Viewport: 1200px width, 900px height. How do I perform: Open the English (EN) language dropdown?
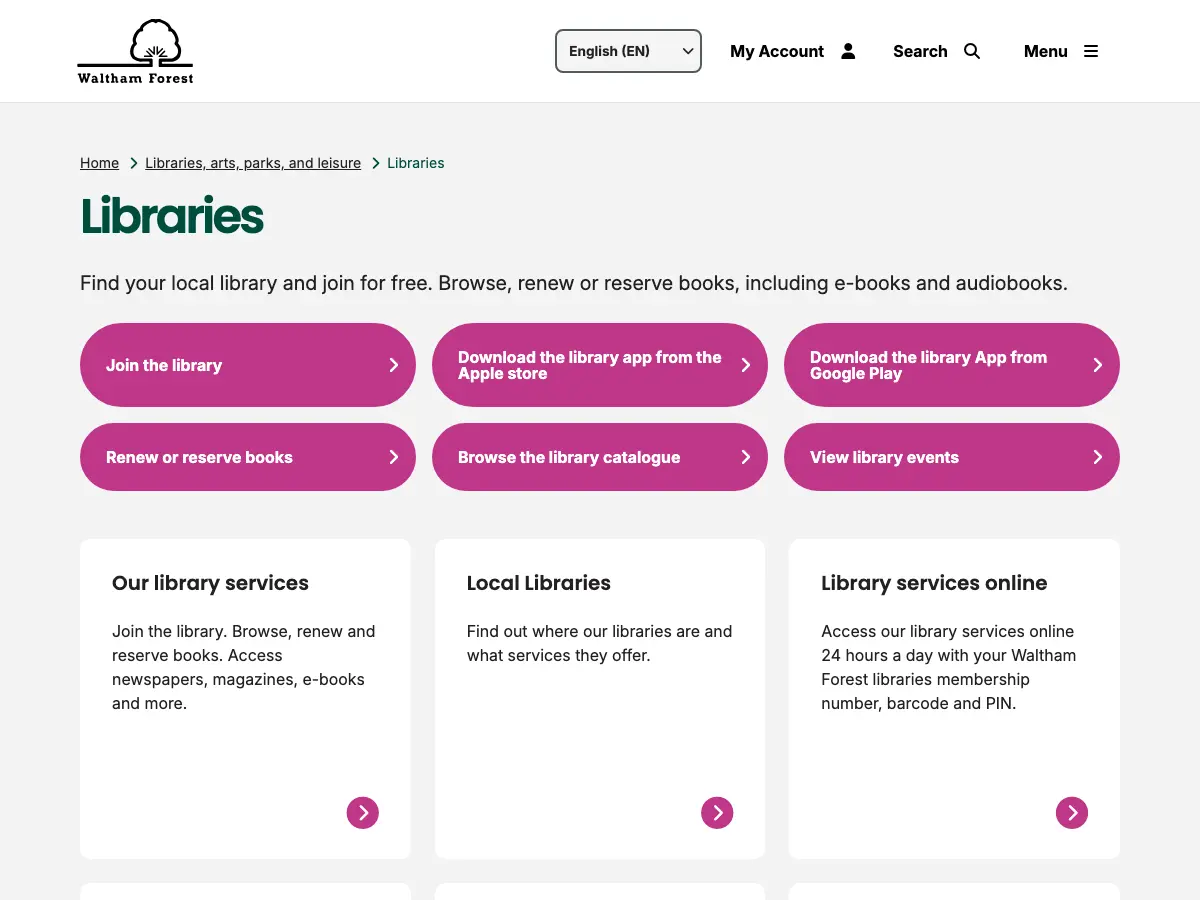tap(628, 51)
